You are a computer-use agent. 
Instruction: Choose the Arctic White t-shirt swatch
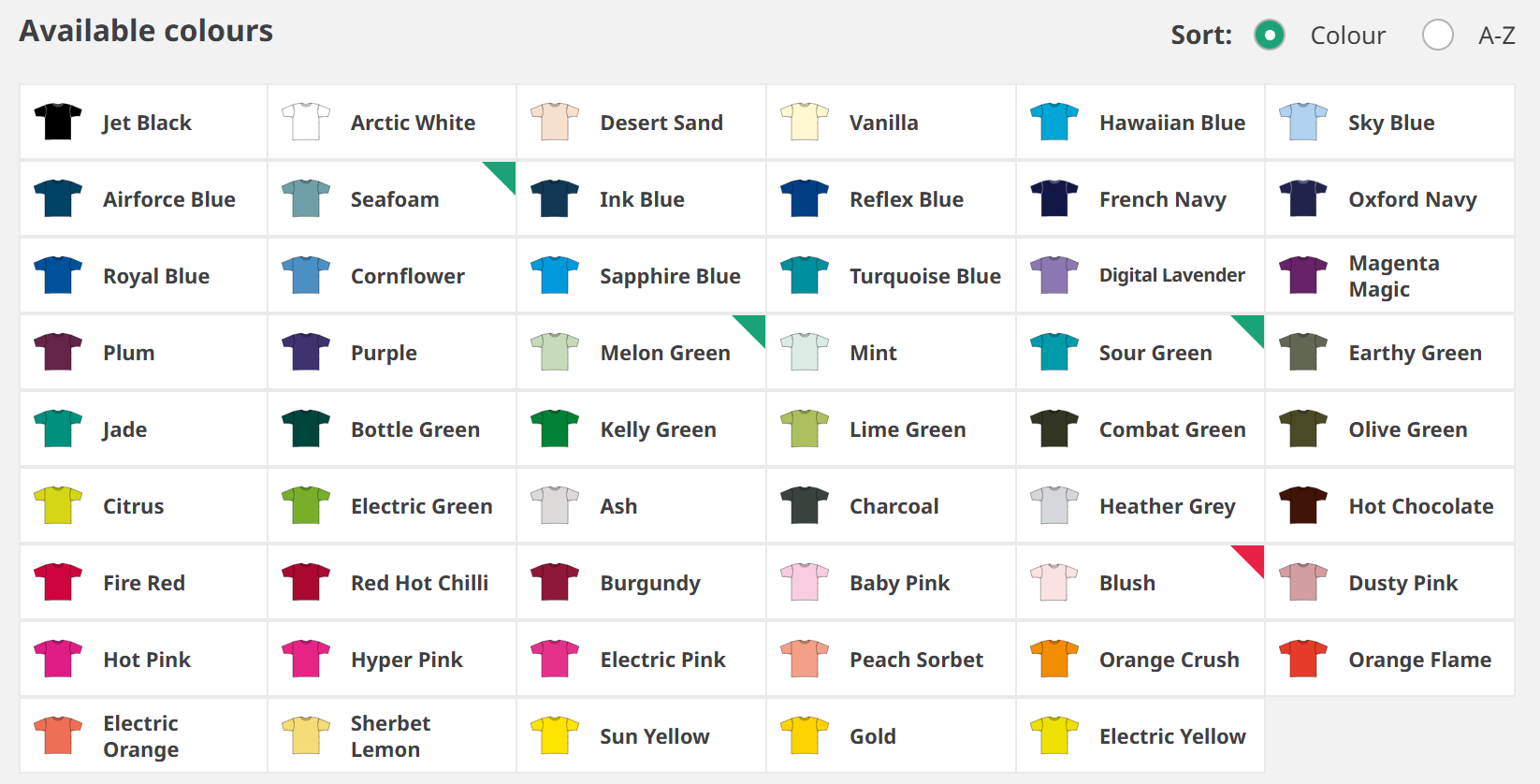tap(306, 123)
